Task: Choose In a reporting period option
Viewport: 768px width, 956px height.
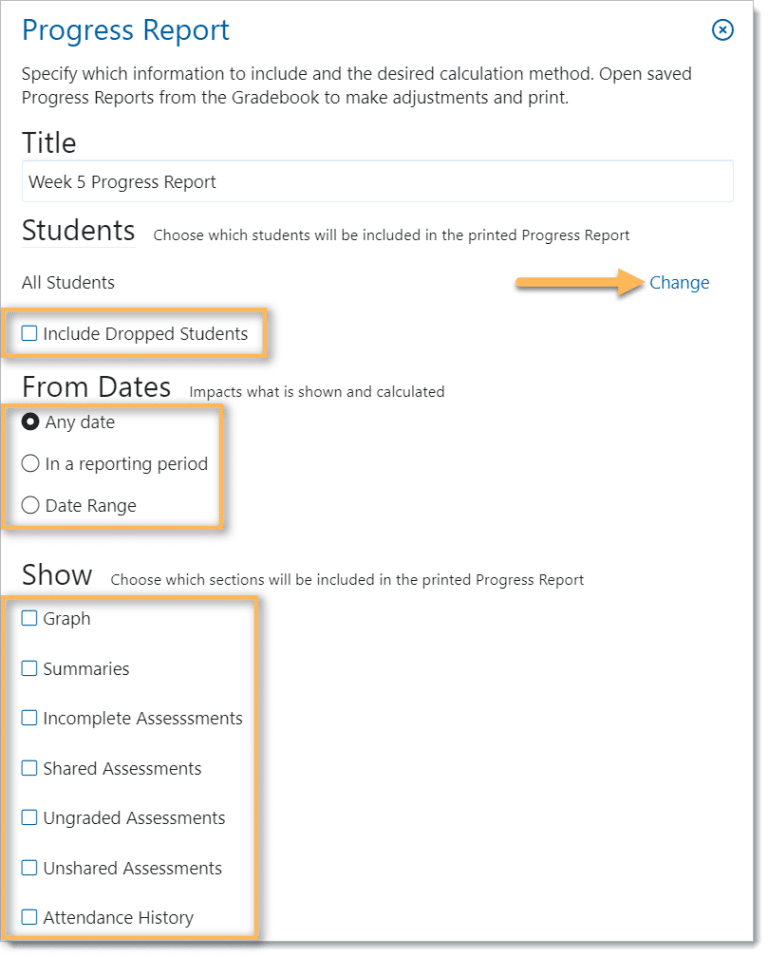Action: [30, 463]
